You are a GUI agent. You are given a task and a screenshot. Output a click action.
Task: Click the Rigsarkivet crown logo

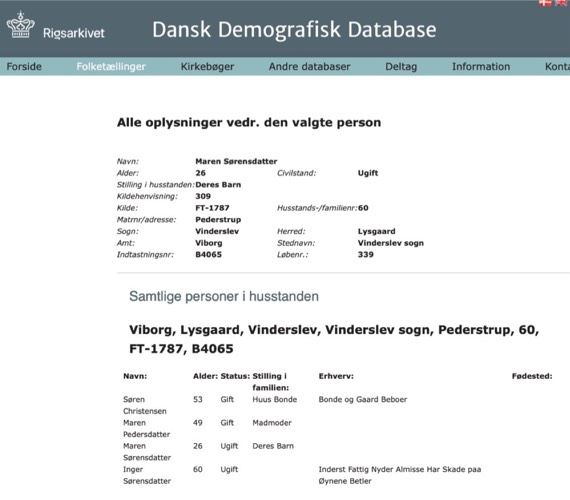(x=21, y=25)
